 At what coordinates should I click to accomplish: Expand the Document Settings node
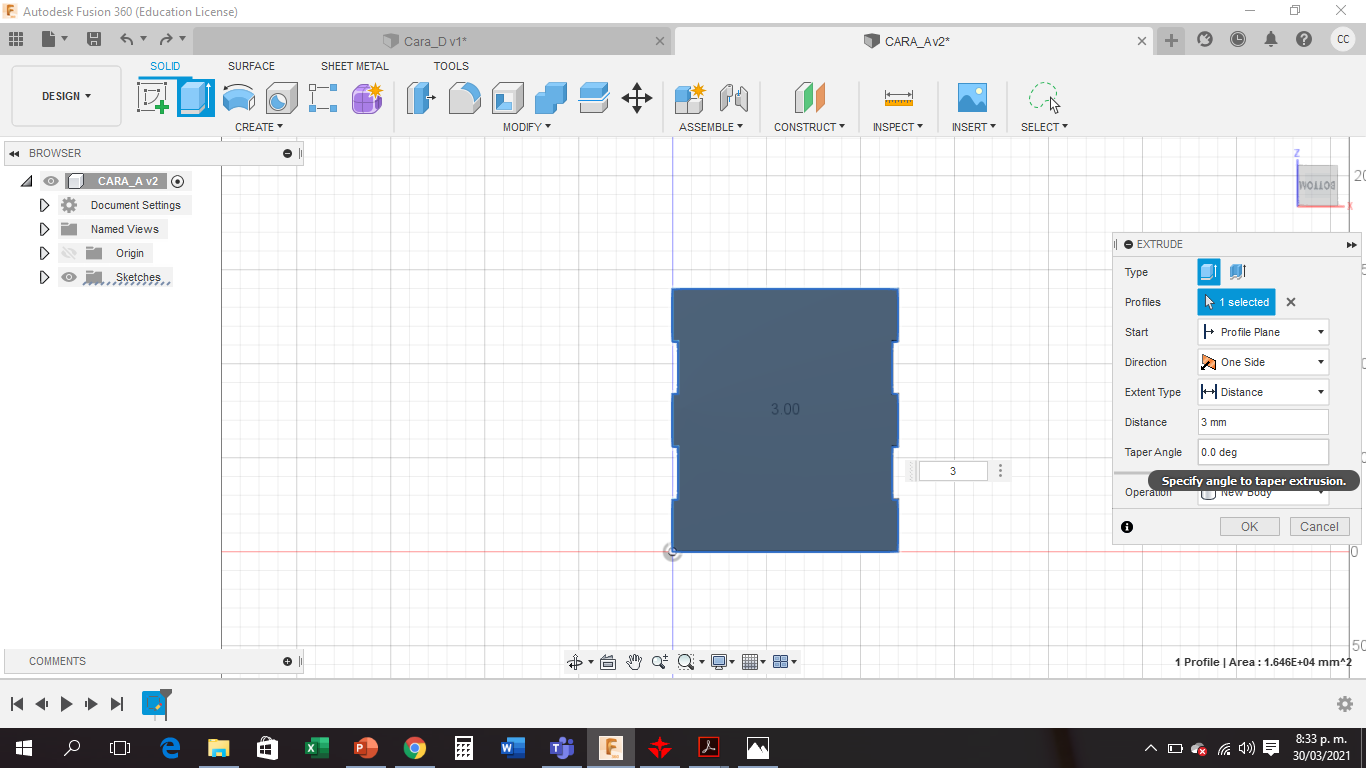point(44,205)
